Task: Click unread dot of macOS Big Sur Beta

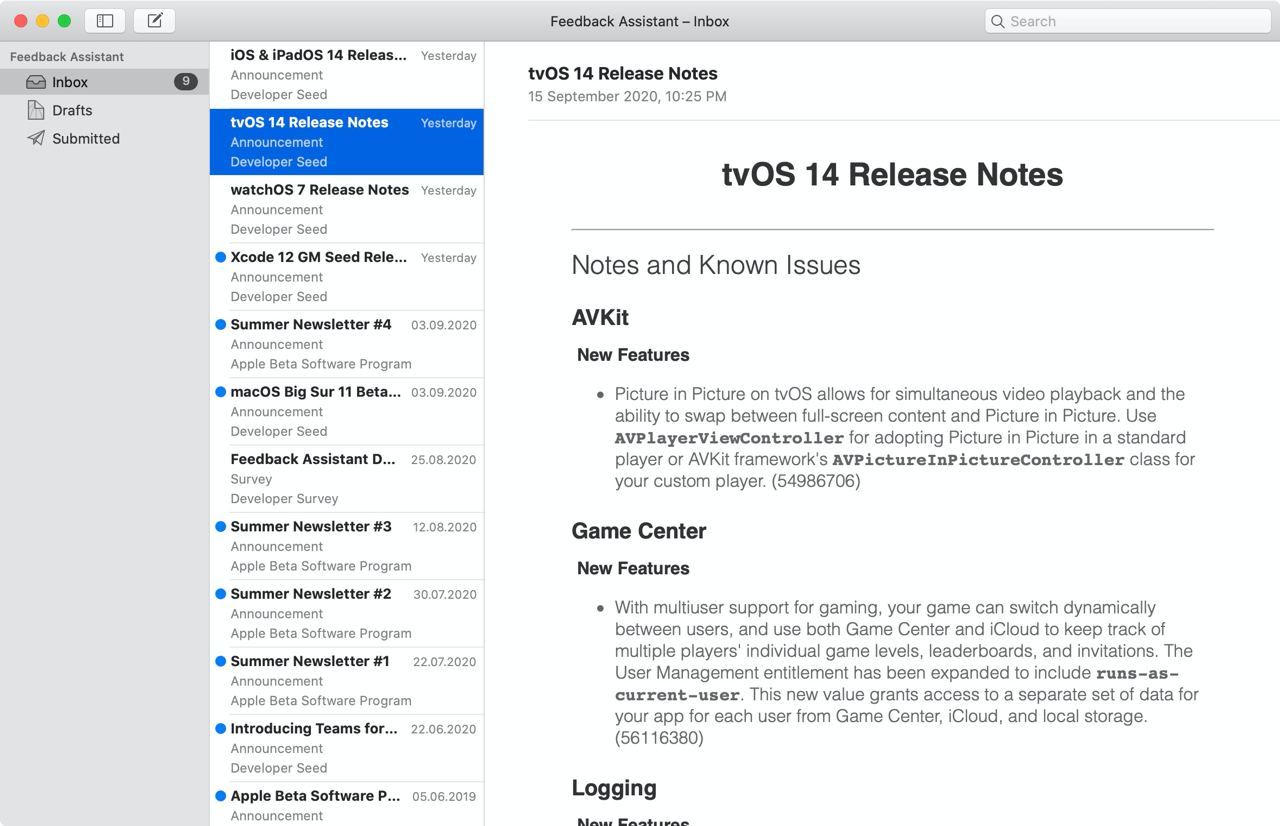Action: pyautogui.click(x=220, y=392)
